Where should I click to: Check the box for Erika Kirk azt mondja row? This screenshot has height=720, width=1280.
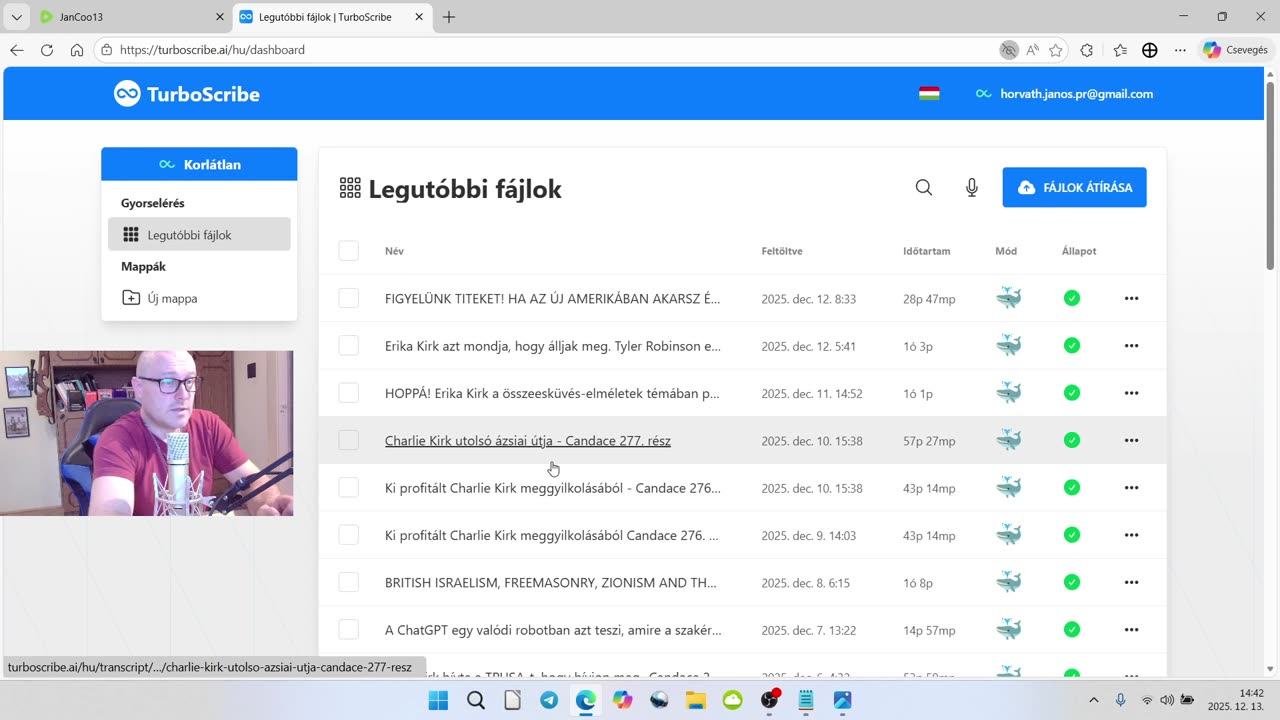click(x=348, y=346)
